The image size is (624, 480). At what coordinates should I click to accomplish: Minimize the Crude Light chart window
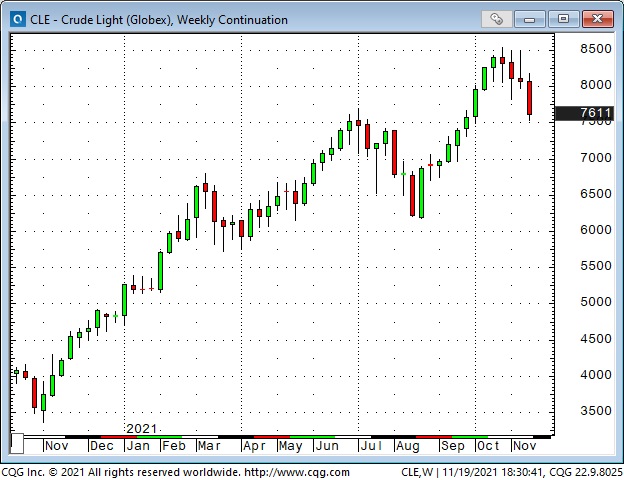point(529,19)
